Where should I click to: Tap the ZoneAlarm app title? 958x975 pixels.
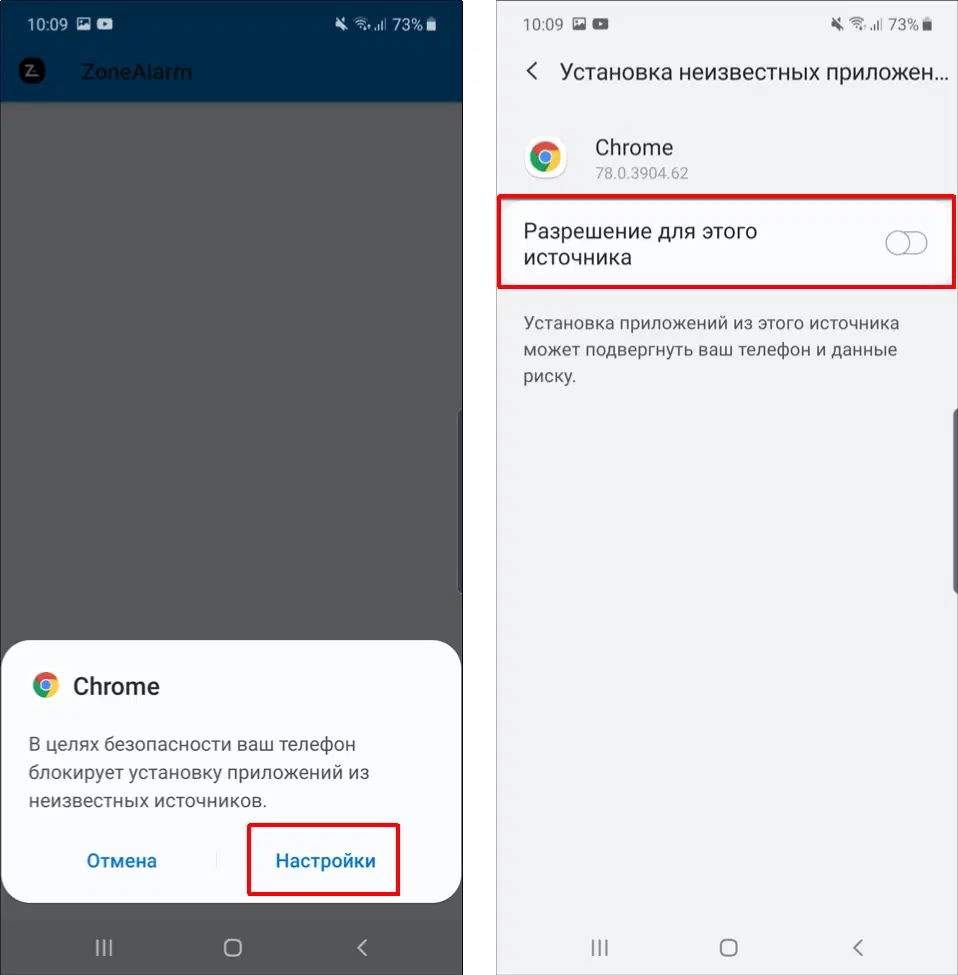[x=136, y=72]
